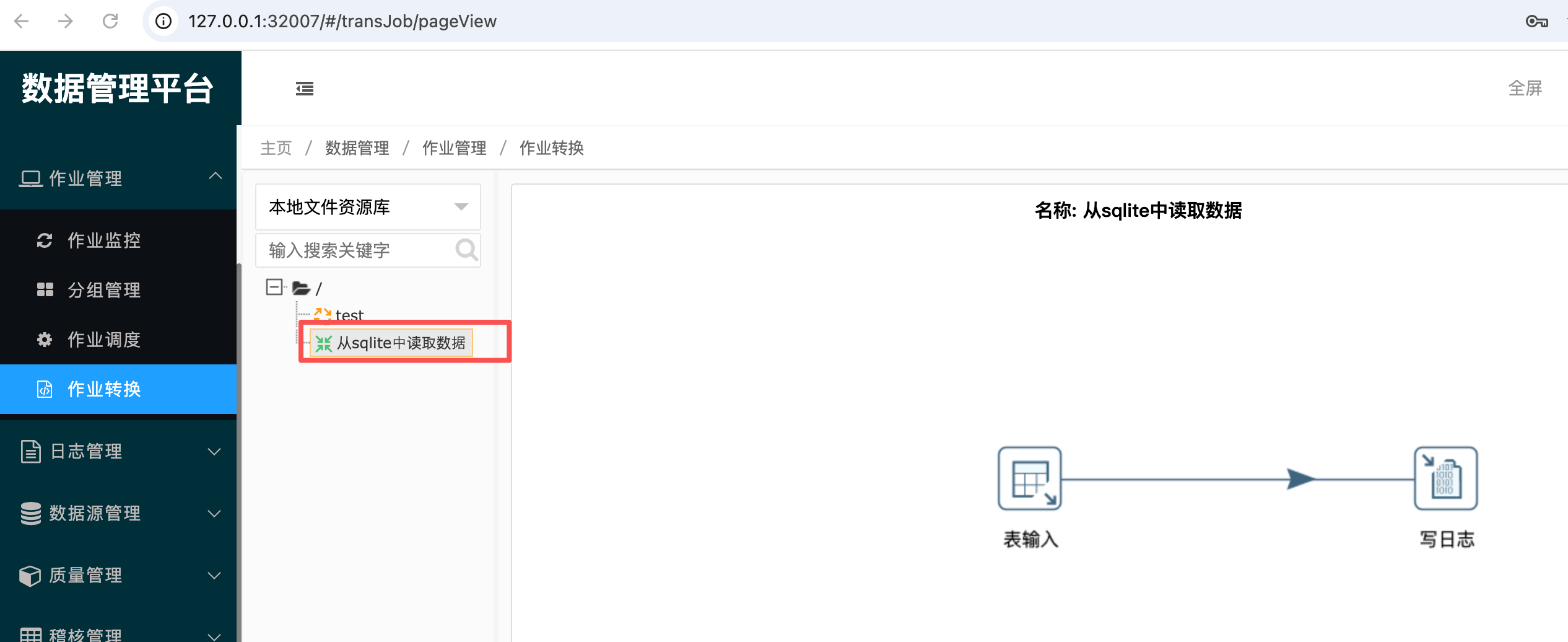Click the gear icon beside 作业调度
The width and height of the screenshot is (1568, 642).
tap(44, 340)
